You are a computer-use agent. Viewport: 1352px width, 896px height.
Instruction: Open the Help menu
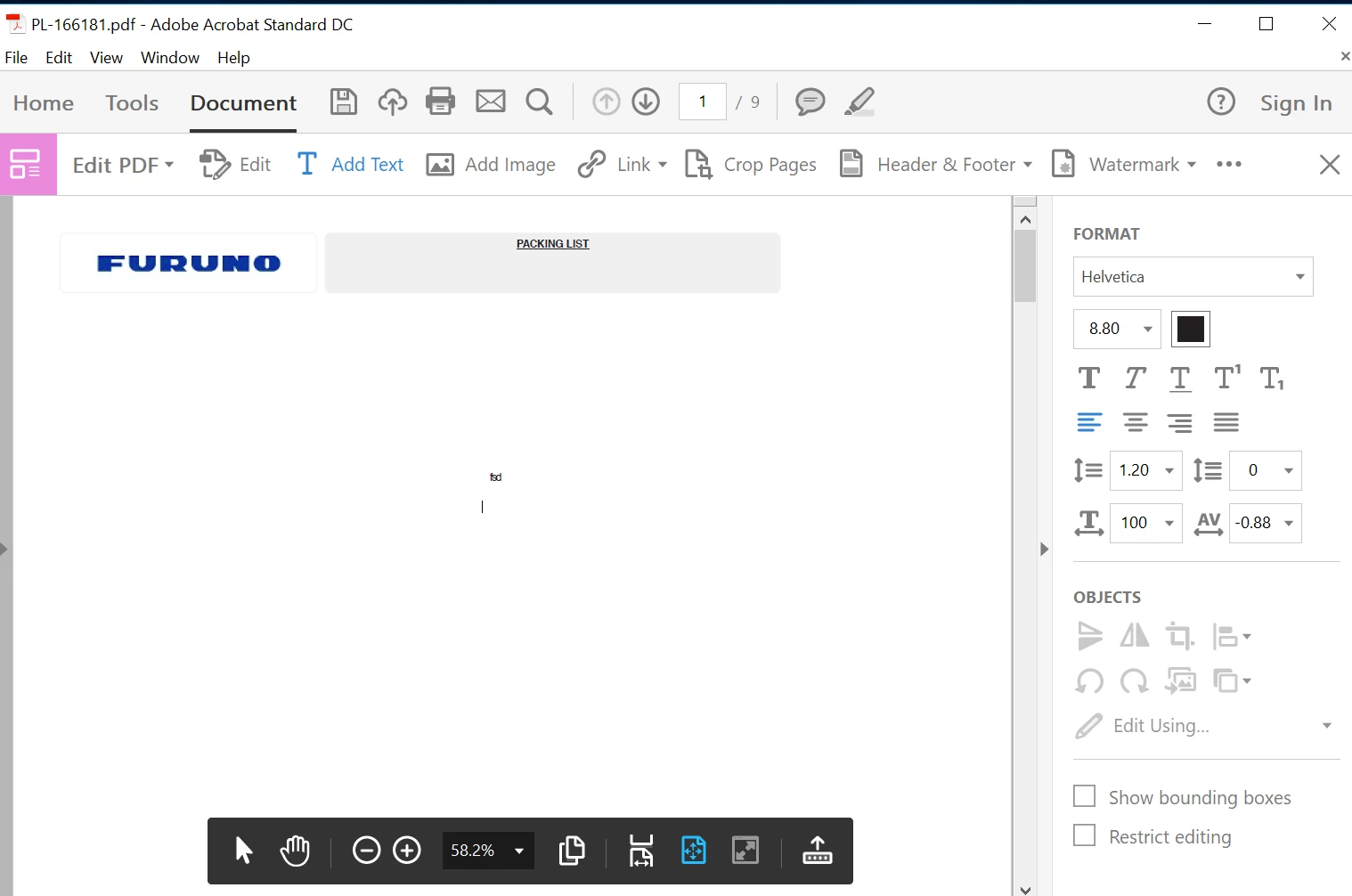pos(233,57)
